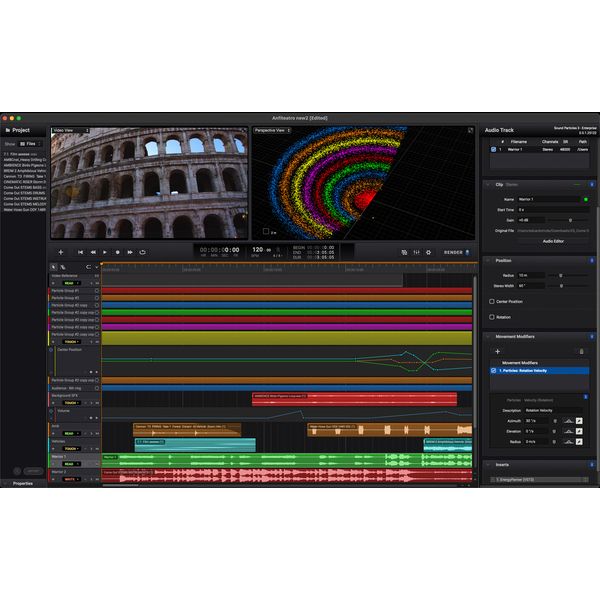Viewport: 600px width, 600px height.
Task: Click the icon left of the mixer icon
Action: (404, 252)
